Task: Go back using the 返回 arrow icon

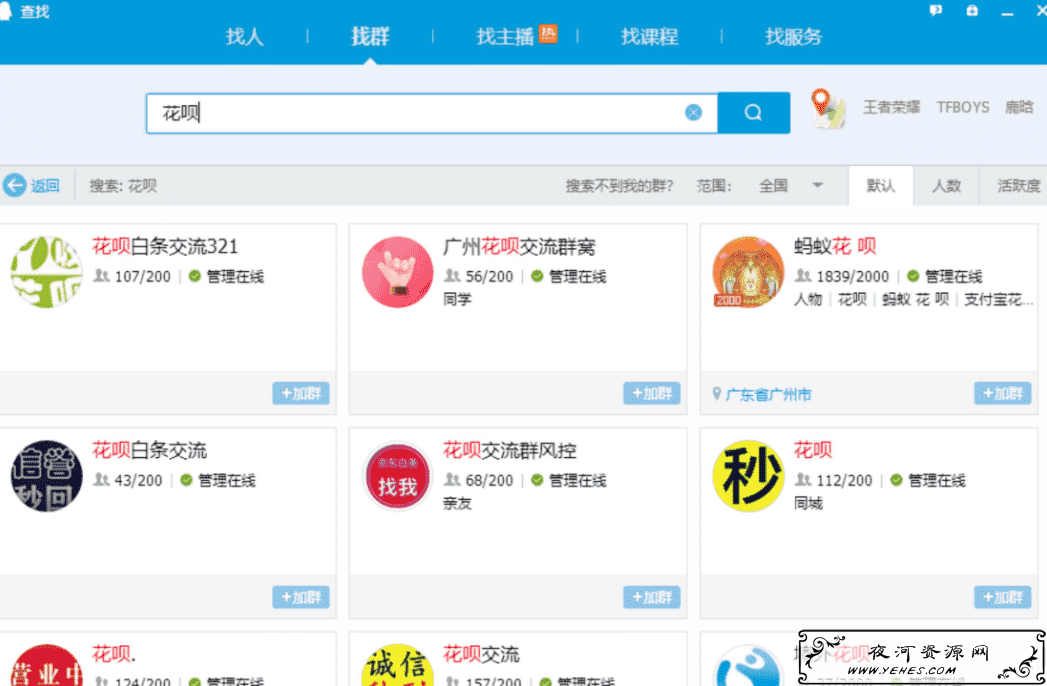Action: tap(15, 185)
